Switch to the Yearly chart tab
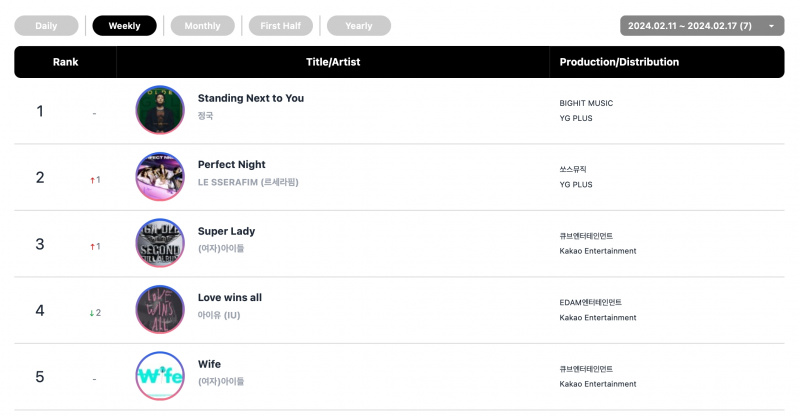 (x=359, y=26)
